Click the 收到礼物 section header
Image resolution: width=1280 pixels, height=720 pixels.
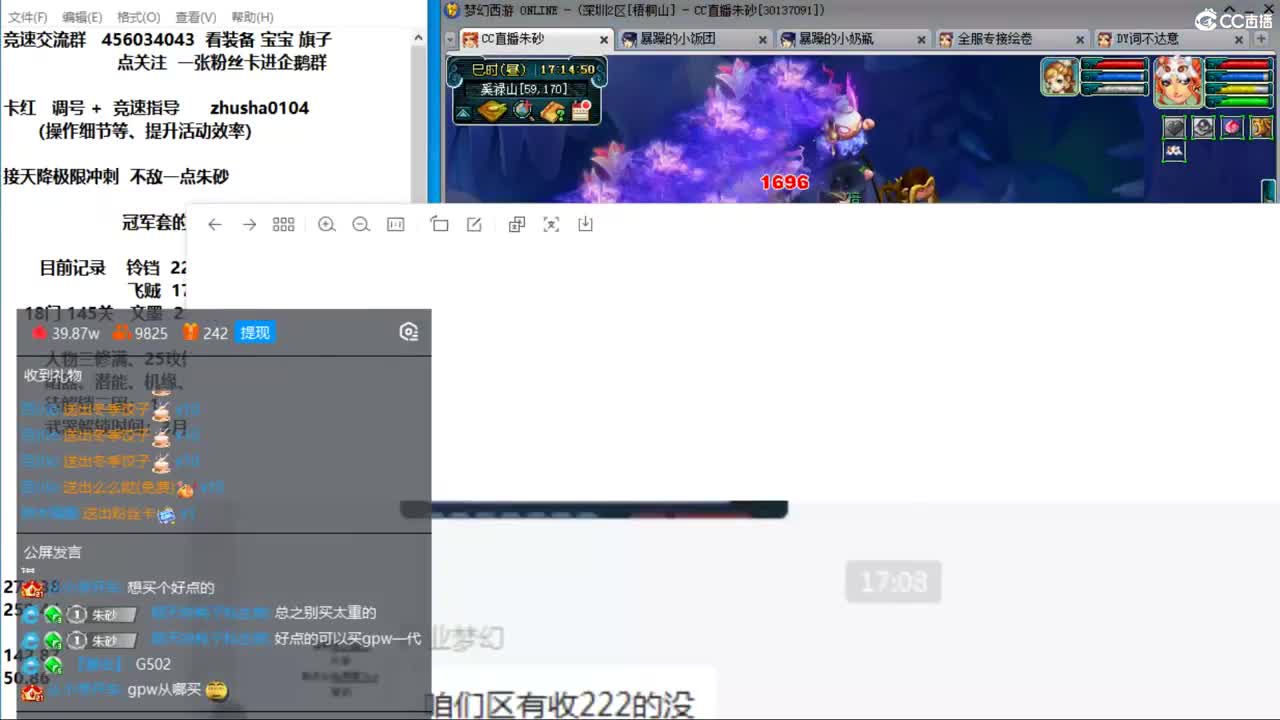click(x=53, y=376)
